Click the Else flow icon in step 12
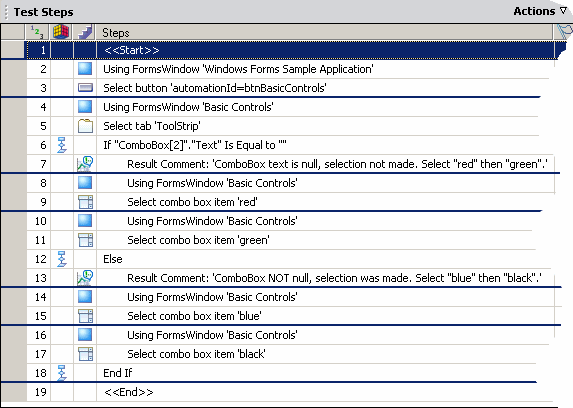Viewport: 573px width, 408px height. click(61, 259)
